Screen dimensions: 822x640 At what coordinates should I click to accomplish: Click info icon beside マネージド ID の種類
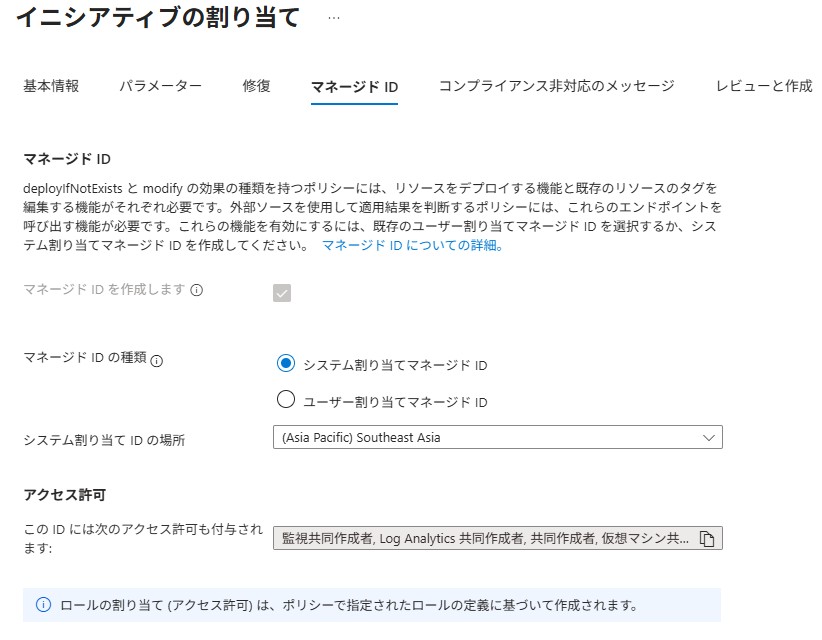point(157,361)
